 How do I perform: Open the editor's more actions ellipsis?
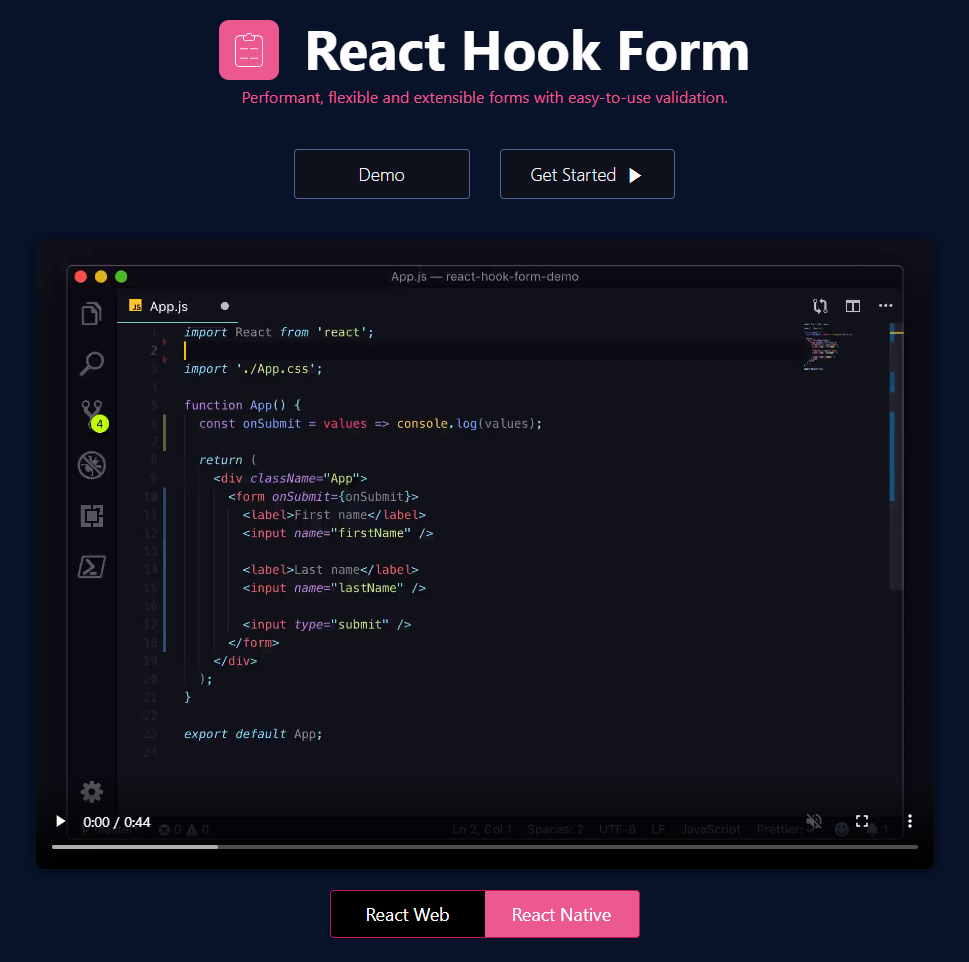(x=886, y=306)
